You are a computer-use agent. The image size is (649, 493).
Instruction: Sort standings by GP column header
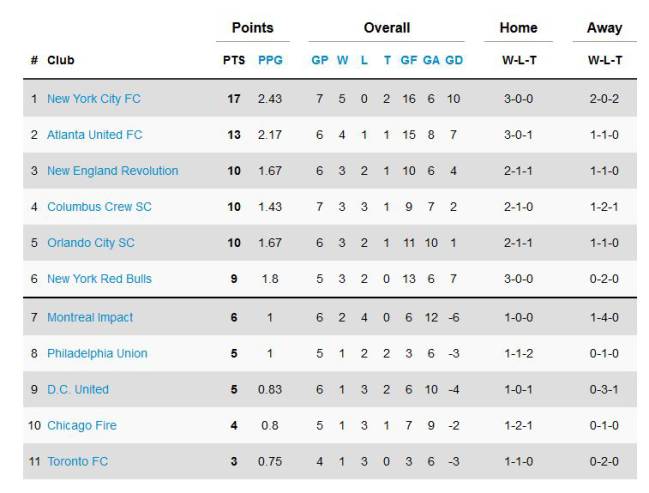(x=320, y=60)
